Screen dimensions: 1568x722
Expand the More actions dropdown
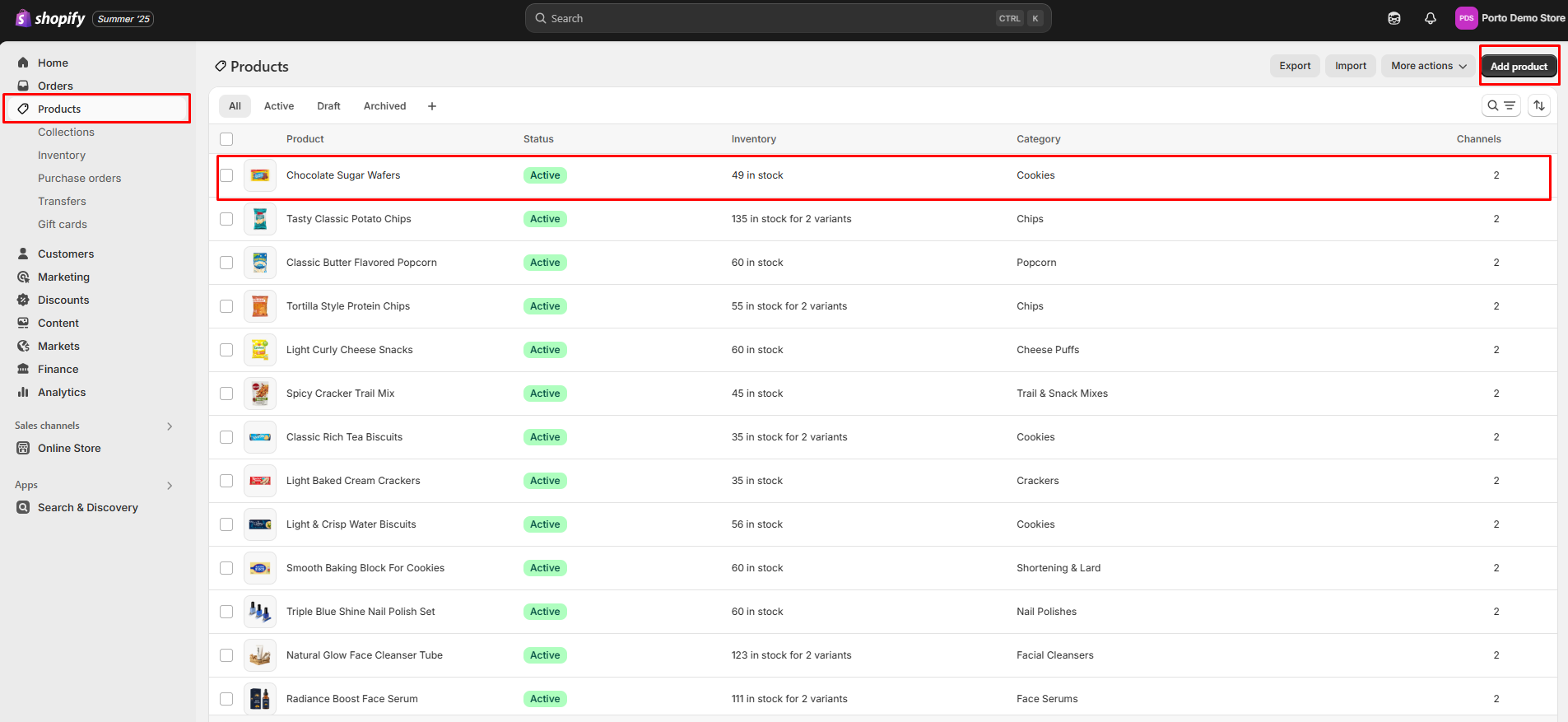point(1428,66)
